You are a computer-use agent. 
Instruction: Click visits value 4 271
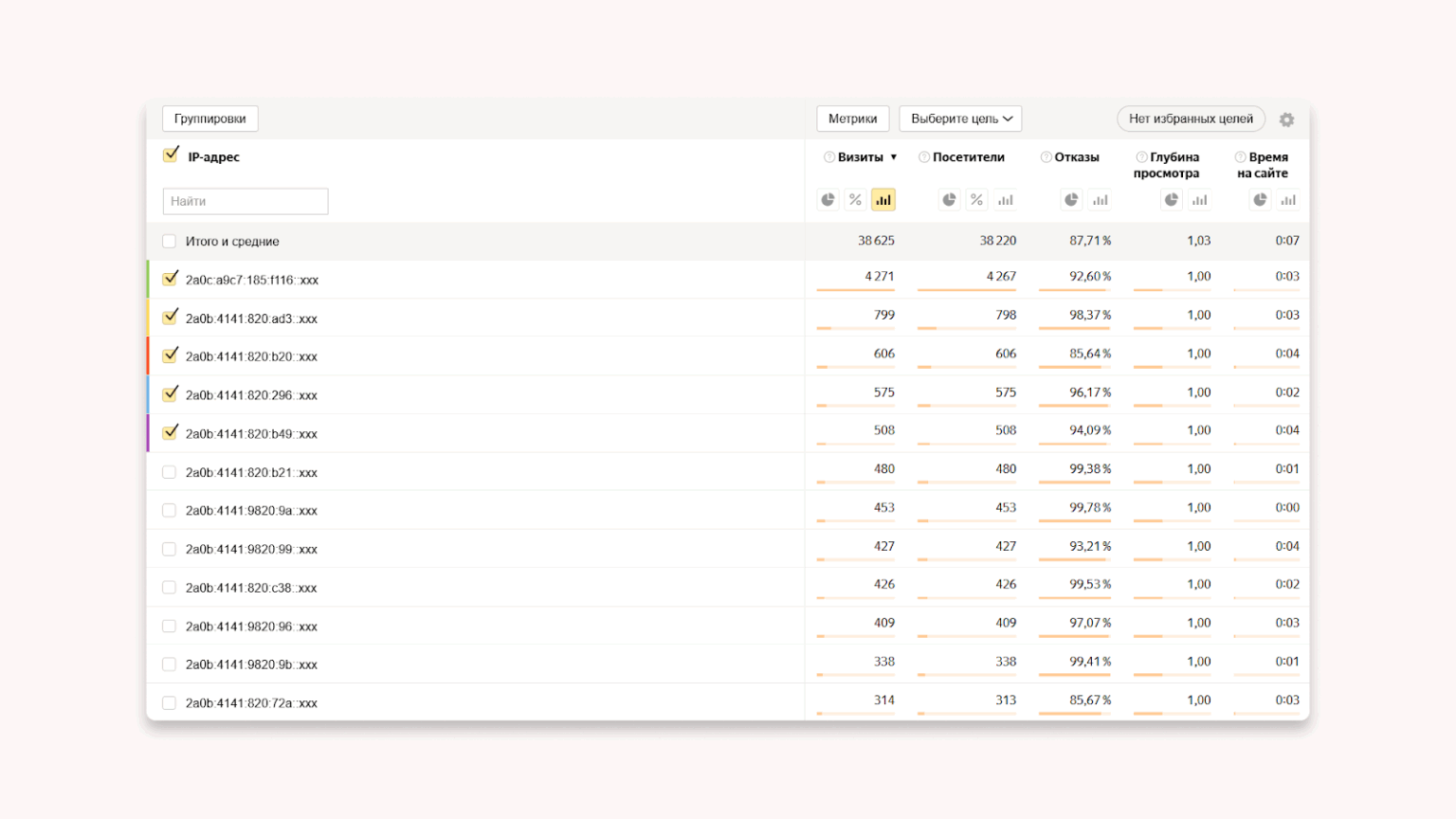[880, 277]
